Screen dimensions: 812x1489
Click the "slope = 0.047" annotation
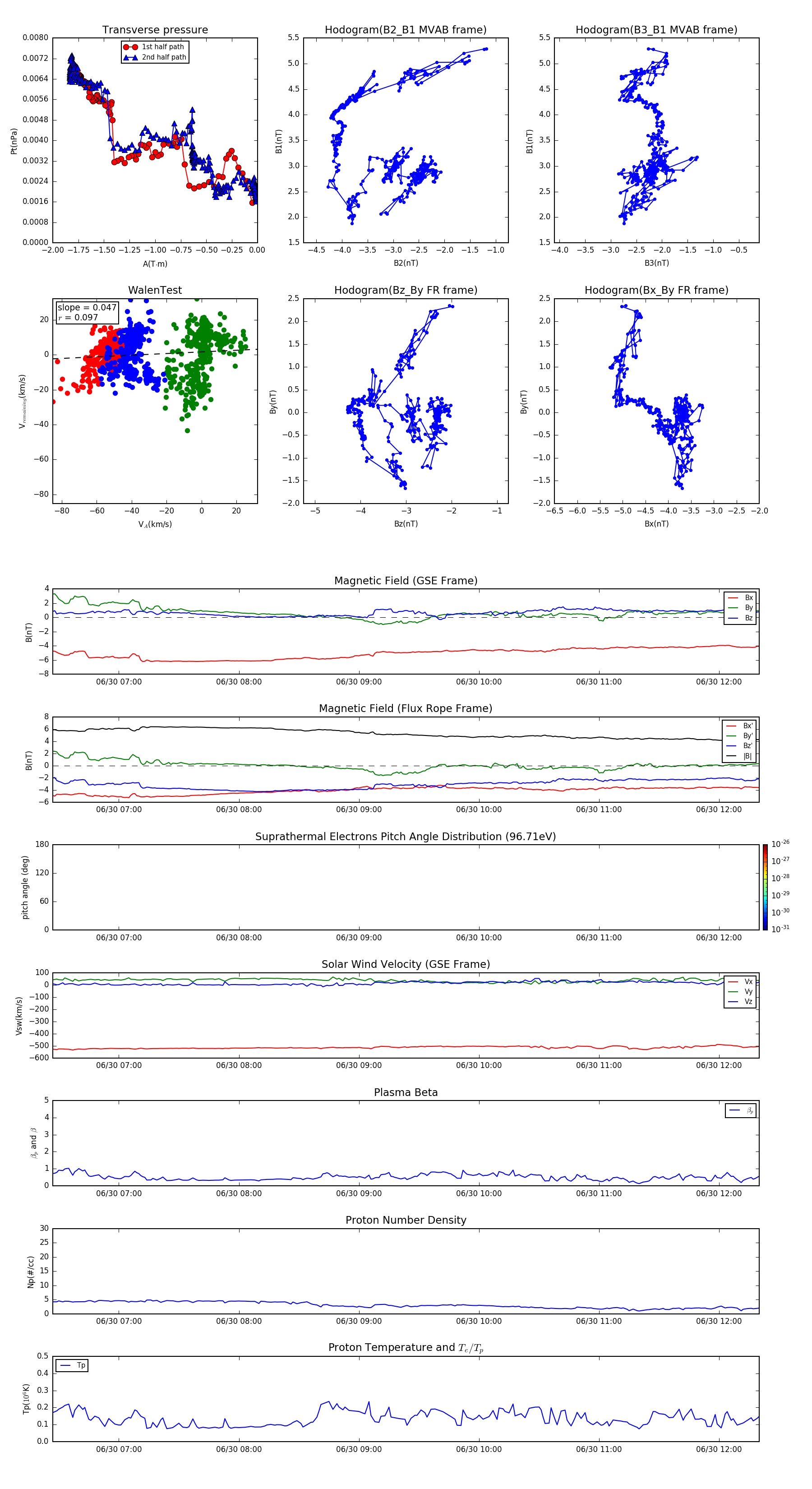pyautogui.click(x=87, y=308)
